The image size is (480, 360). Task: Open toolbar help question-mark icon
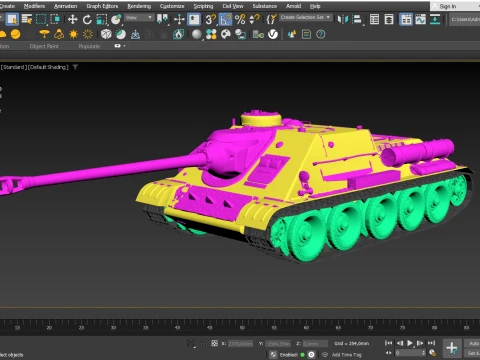pos(321,34)
